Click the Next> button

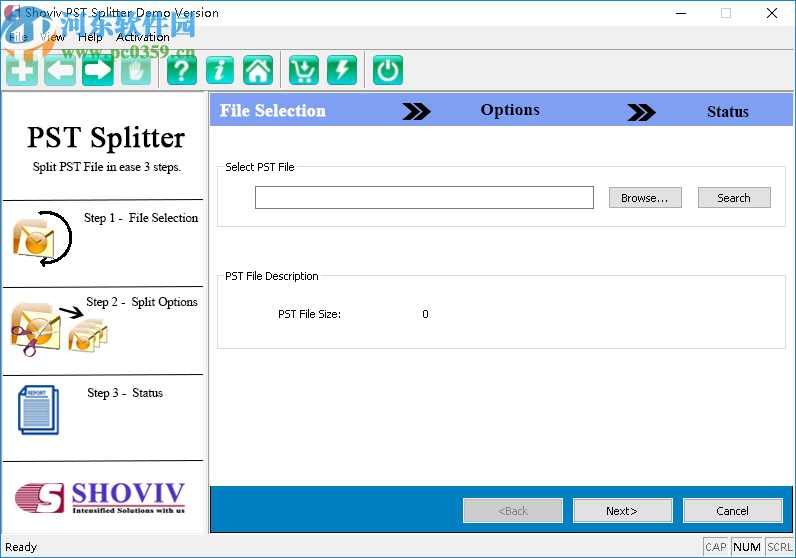(x=622, y=510)
